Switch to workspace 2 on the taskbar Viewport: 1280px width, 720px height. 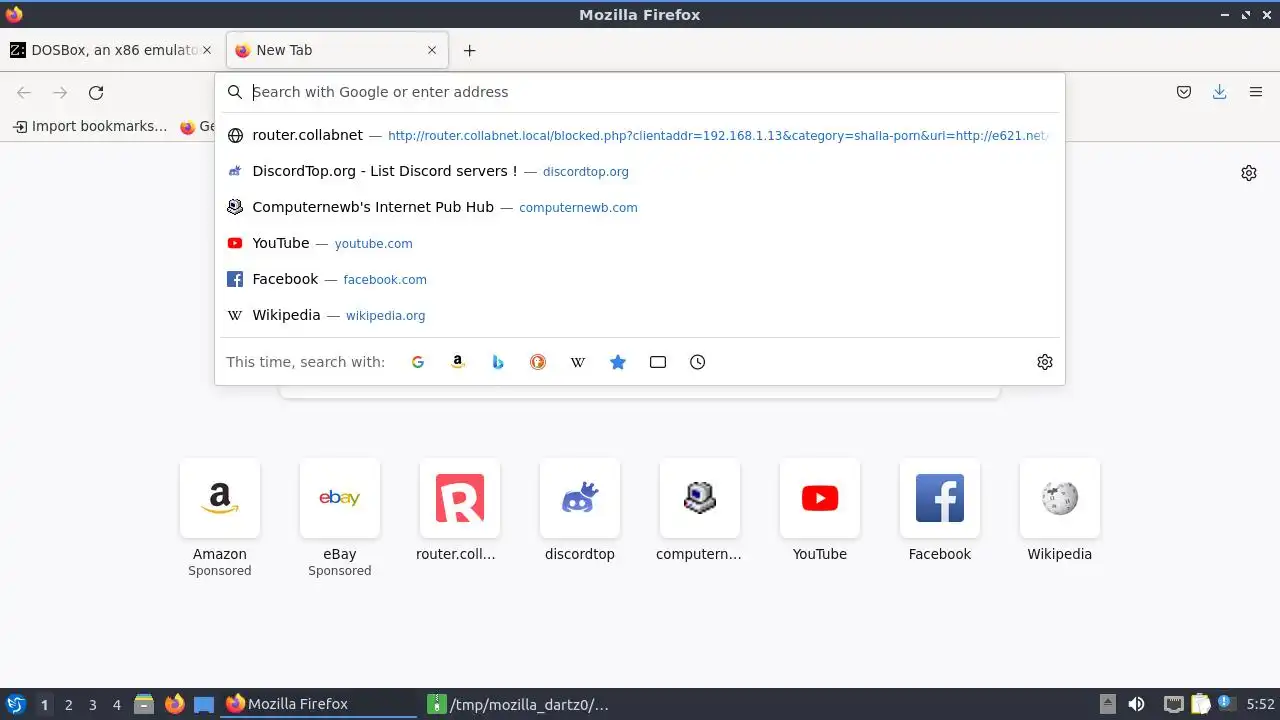tap(68, 705)
